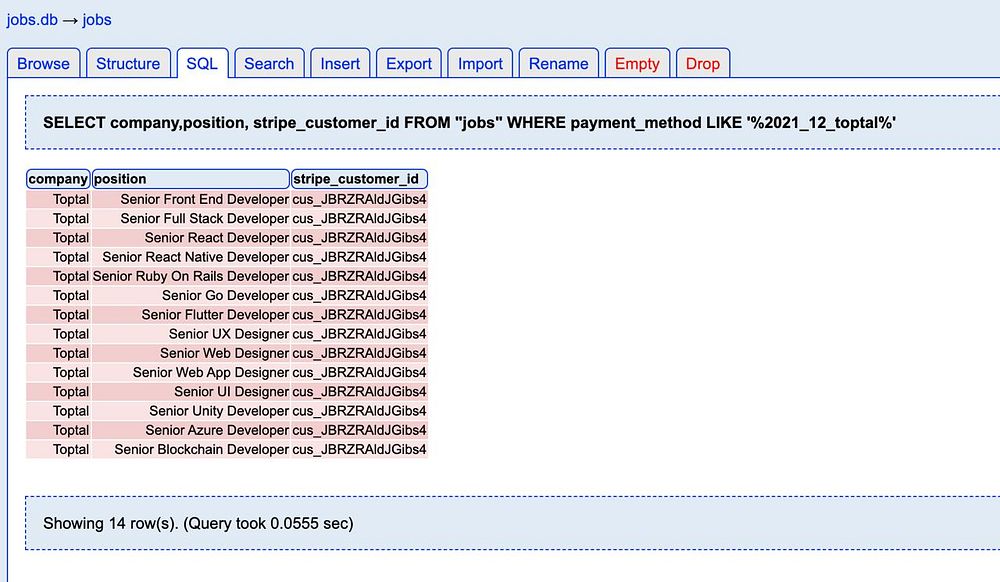The width and height of the screenshot is (1000, 582).
Task: Select the Senior Unity Developer cell
Action: (x=191, y=411)
